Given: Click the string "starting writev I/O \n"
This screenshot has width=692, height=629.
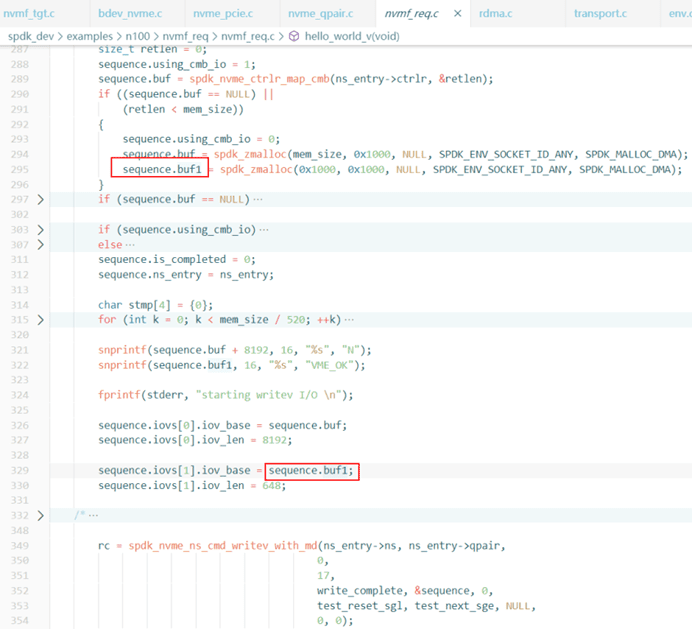Looking at the screenshot, I should [x=268, y=395].
